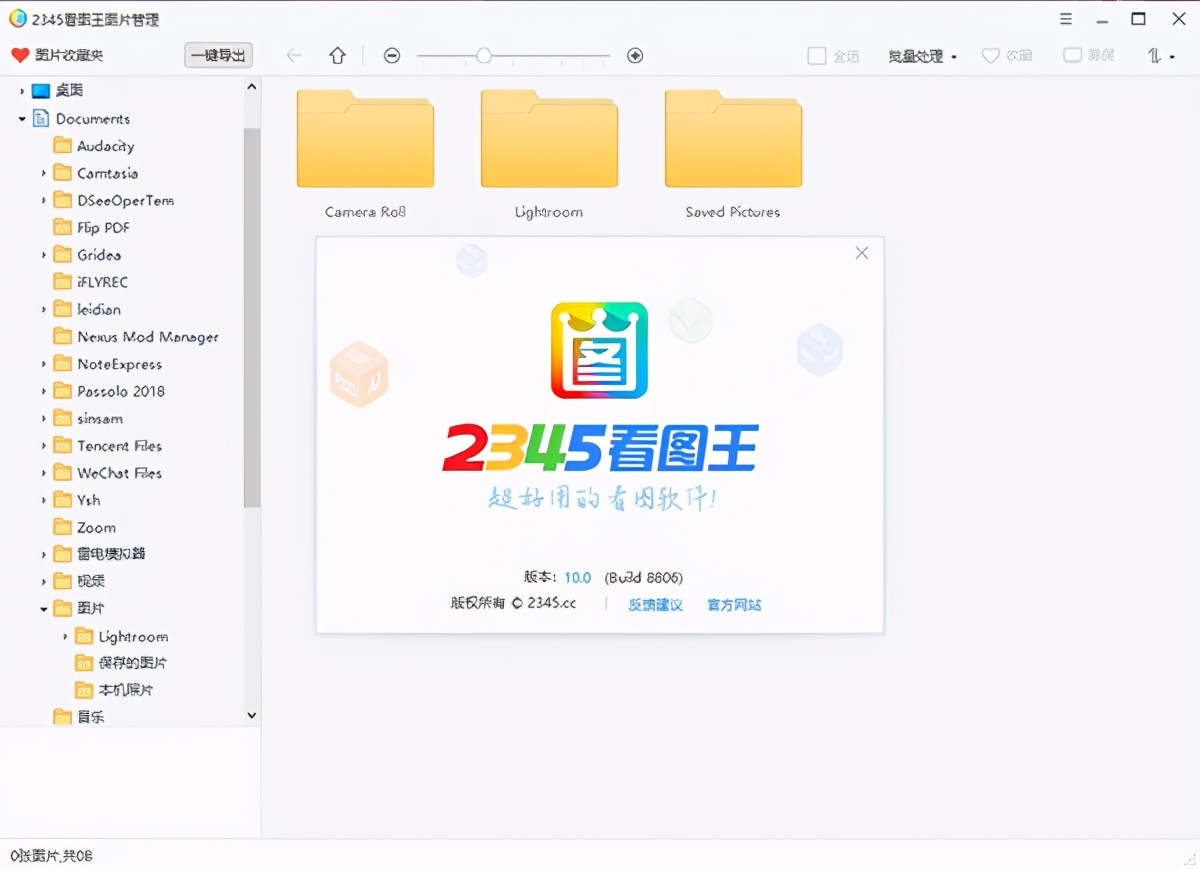Click the 一键导出 export button

click(218, 56)
